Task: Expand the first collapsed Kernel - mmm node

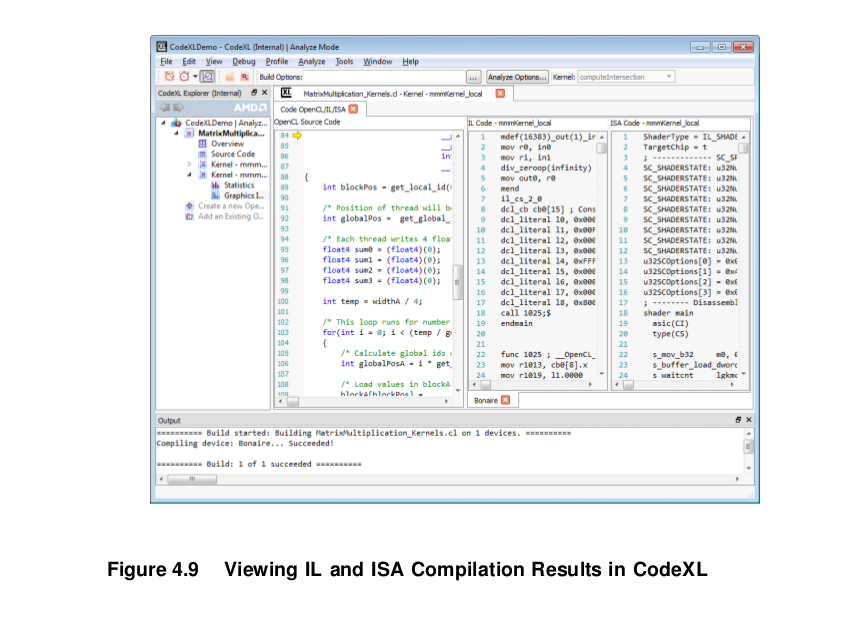Action: (189, 165)
